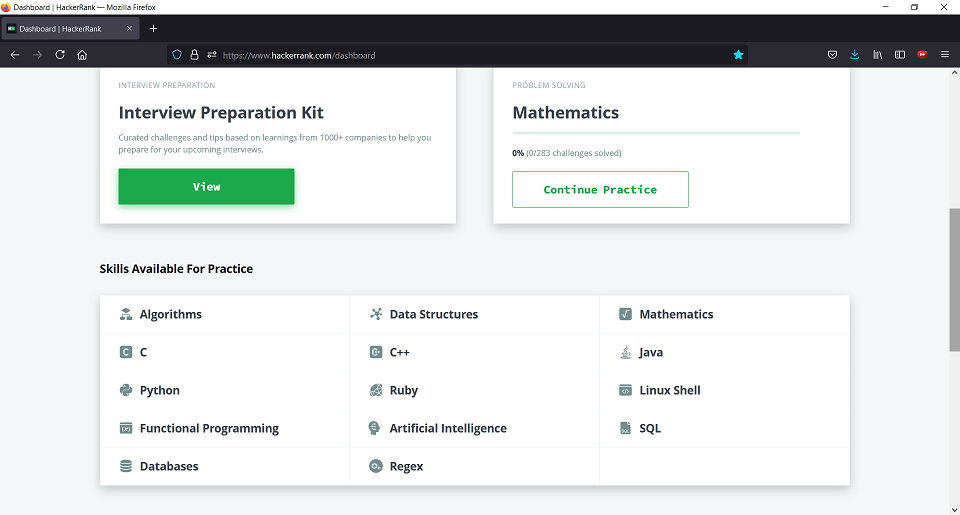Click the page vertical scrollbar thumb

click(954, 280)
